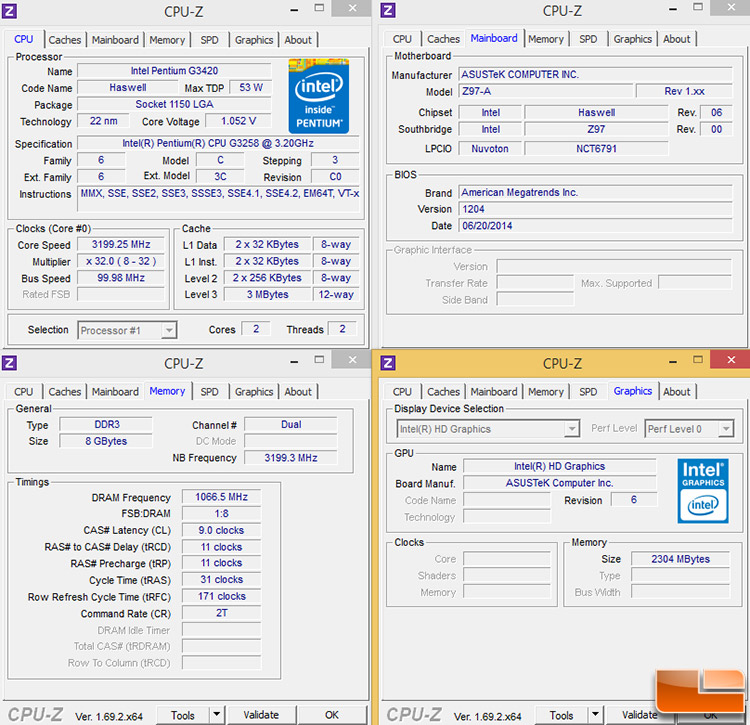This screenshot has height=725, width=750.
Task: Open the Processor #1 selection dropdown
Action: click(x=127, y=330)
